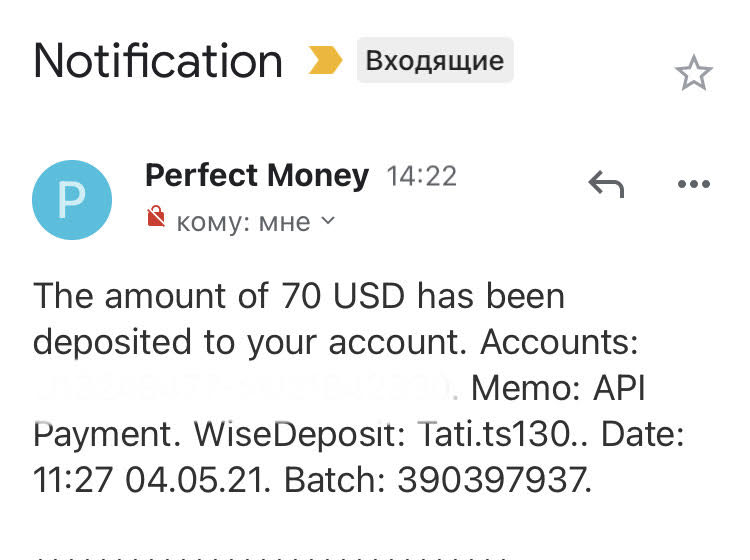Expand the 'кому: мне' recipient details
750x560 pixels.
click(243, 221)
